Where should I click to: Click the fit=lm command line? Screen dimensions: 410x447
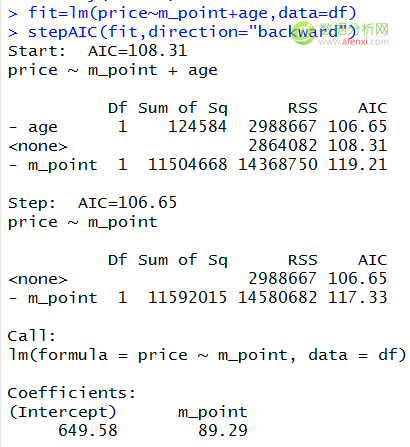click(182, 13)
